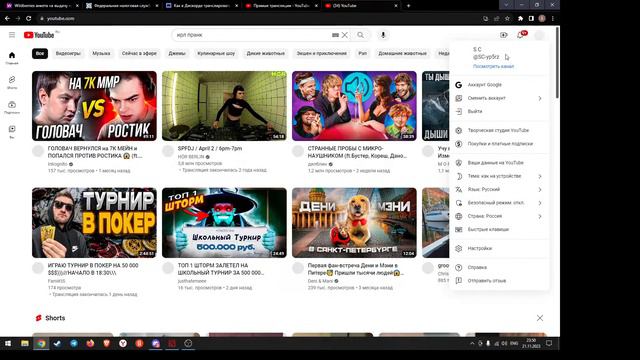This screenshot has width=640, height=360.
Task: Open Purchases and memberships entry
Action: pos(499,144)
